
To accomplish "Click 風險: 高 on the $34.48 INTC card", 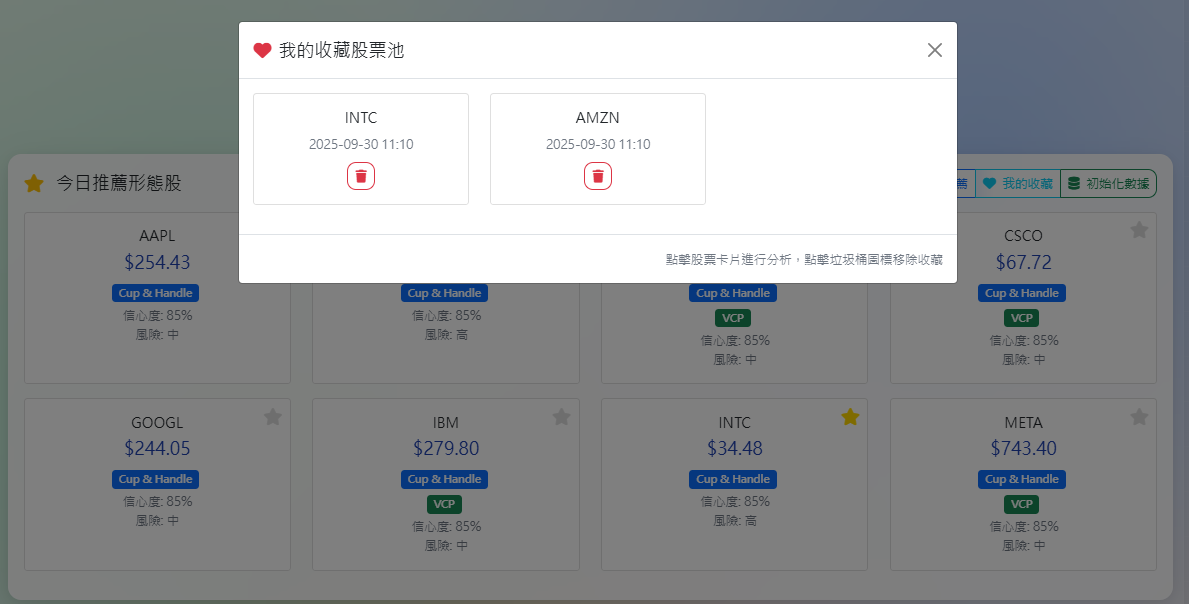I will [x=735, y=521].
